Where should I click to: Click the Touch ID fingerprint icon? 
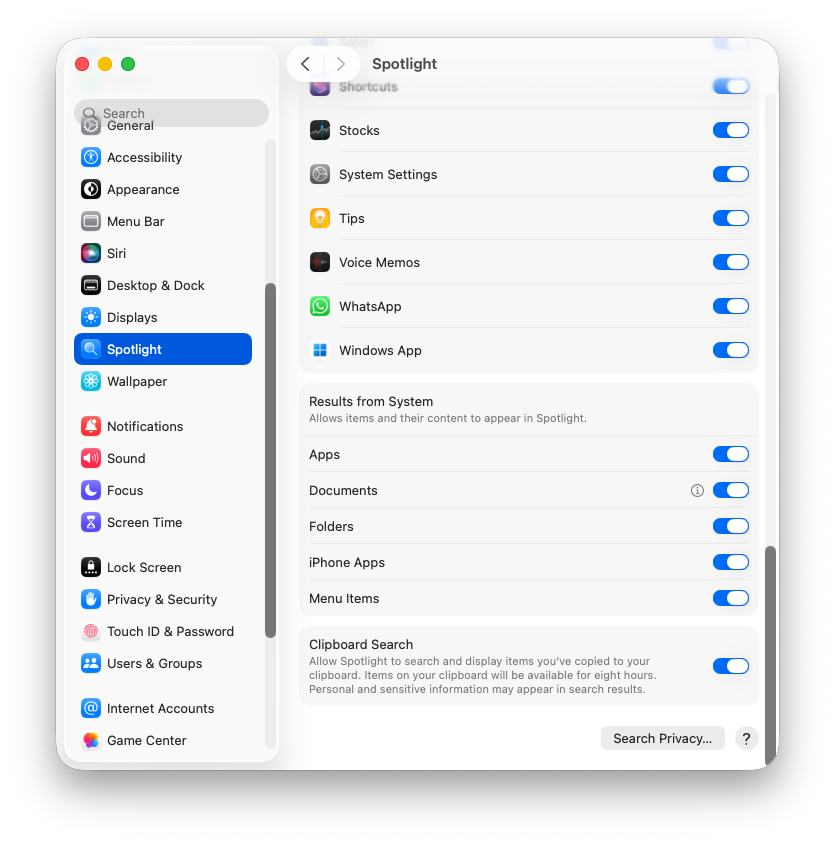point(91,631)
